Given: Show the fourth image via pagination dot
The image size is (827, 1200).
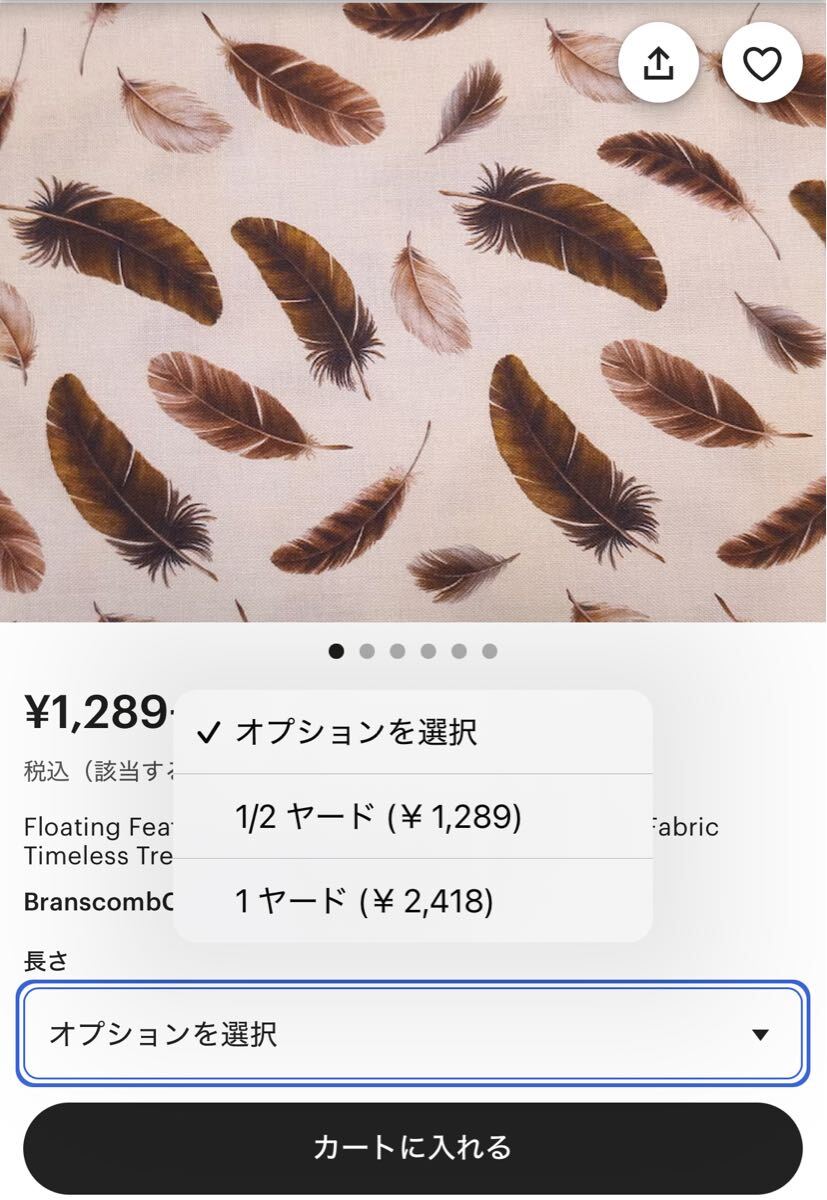Looking at the screenshot, I should (x=428, y=651).
